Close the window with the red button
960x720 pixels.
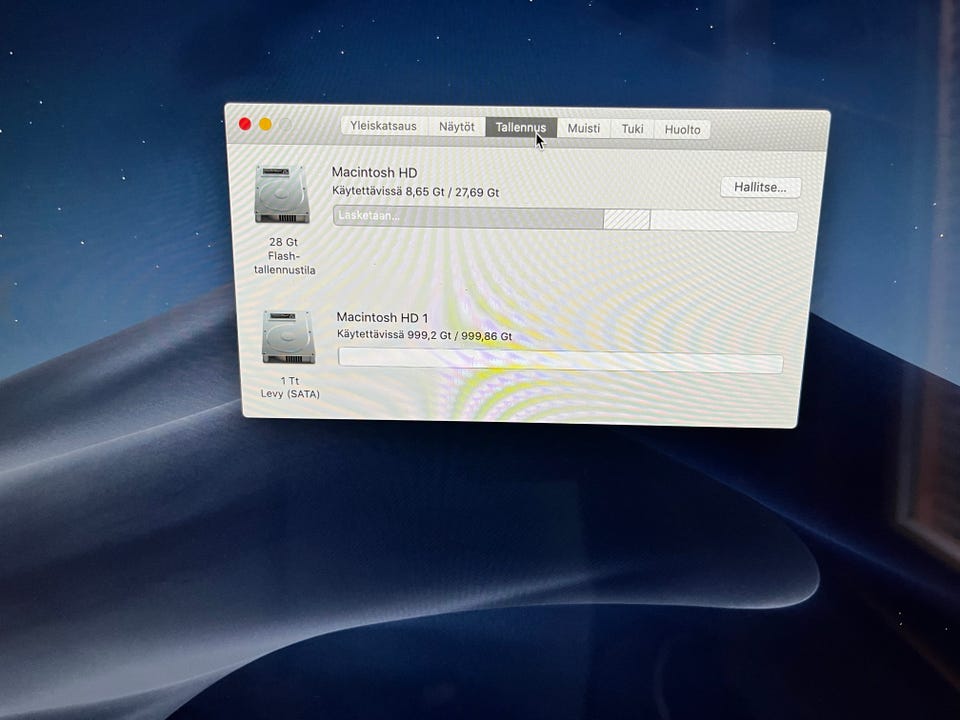click(245, 124)
